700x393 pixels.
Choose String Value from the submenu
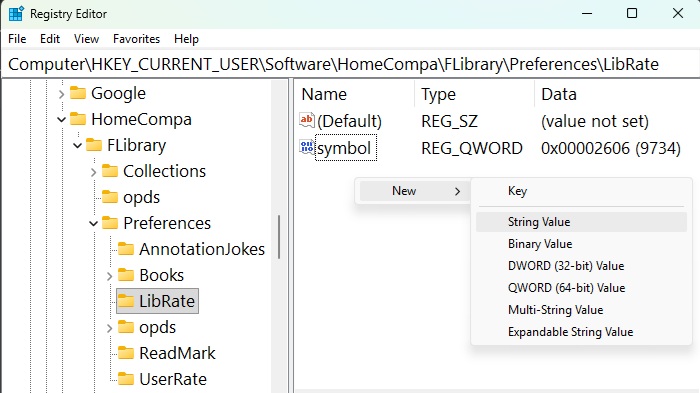581,222
